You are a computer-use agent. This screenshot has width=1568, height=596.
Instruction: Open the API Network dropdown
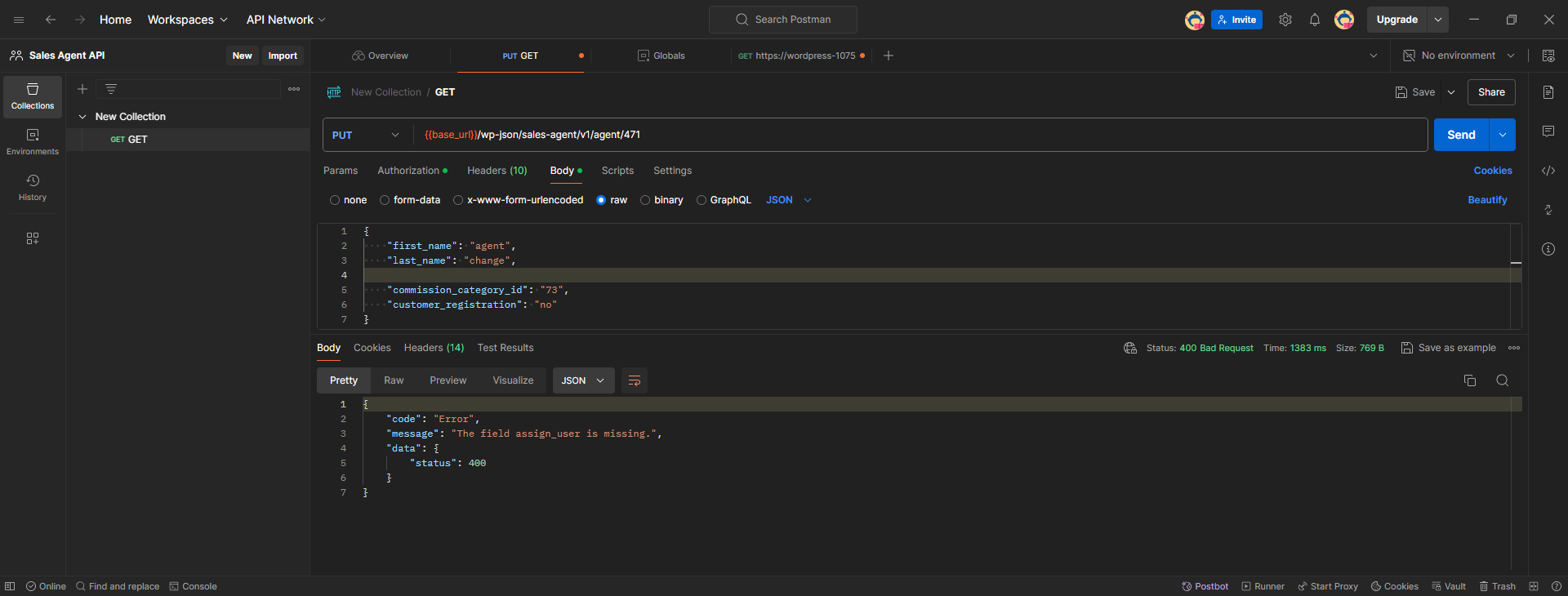pyautogui.click(x=286, y=20)
